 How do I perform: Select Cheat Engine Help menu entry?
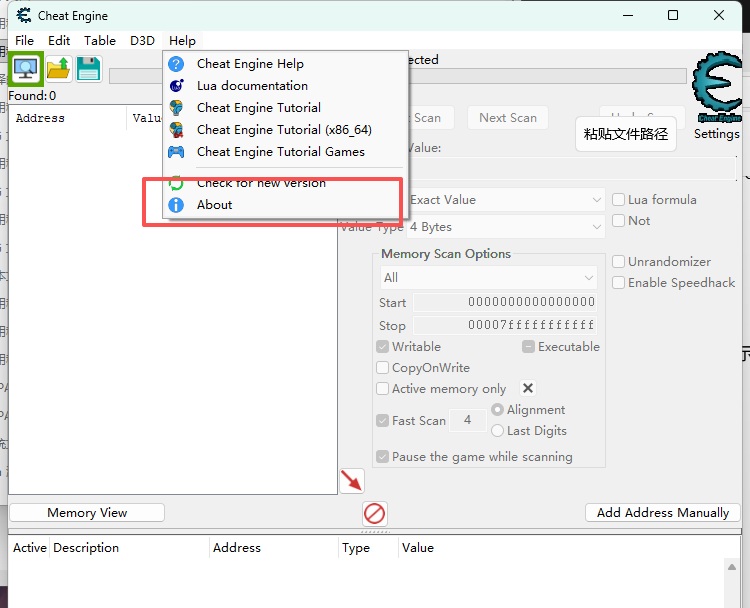(x=285, y=64)
